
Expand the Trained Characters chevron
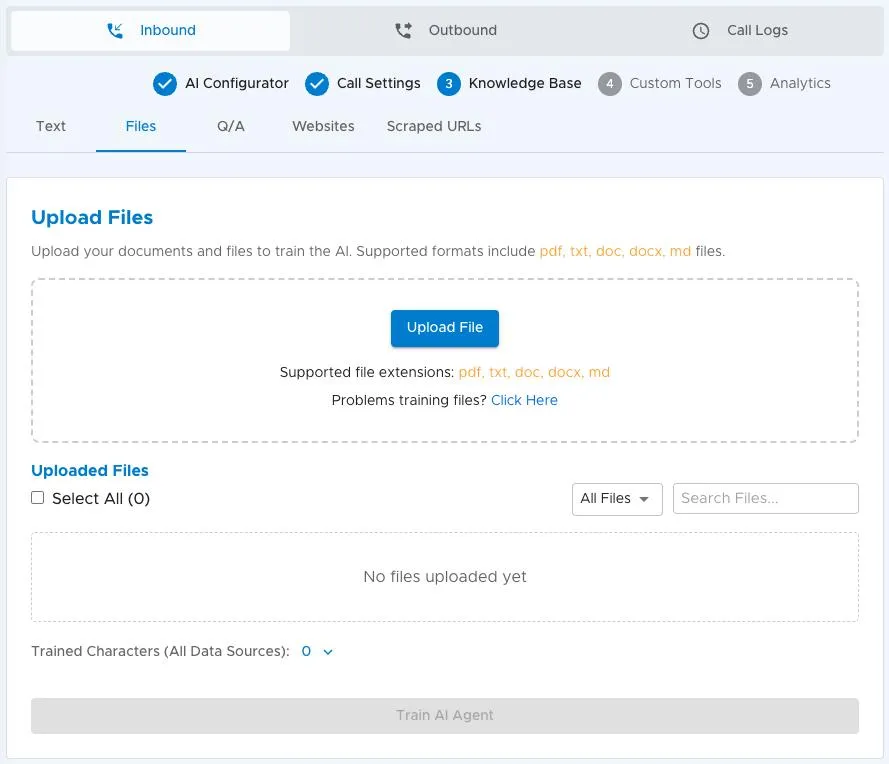328,652
